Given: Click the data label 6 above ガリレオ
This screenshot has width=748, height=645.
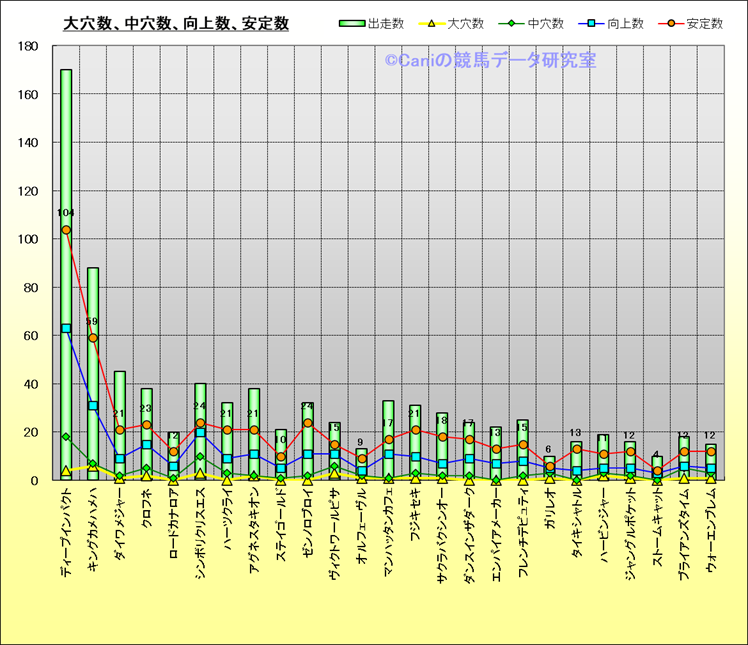Looking at the screenshot, I should click(x=549, y=449).
